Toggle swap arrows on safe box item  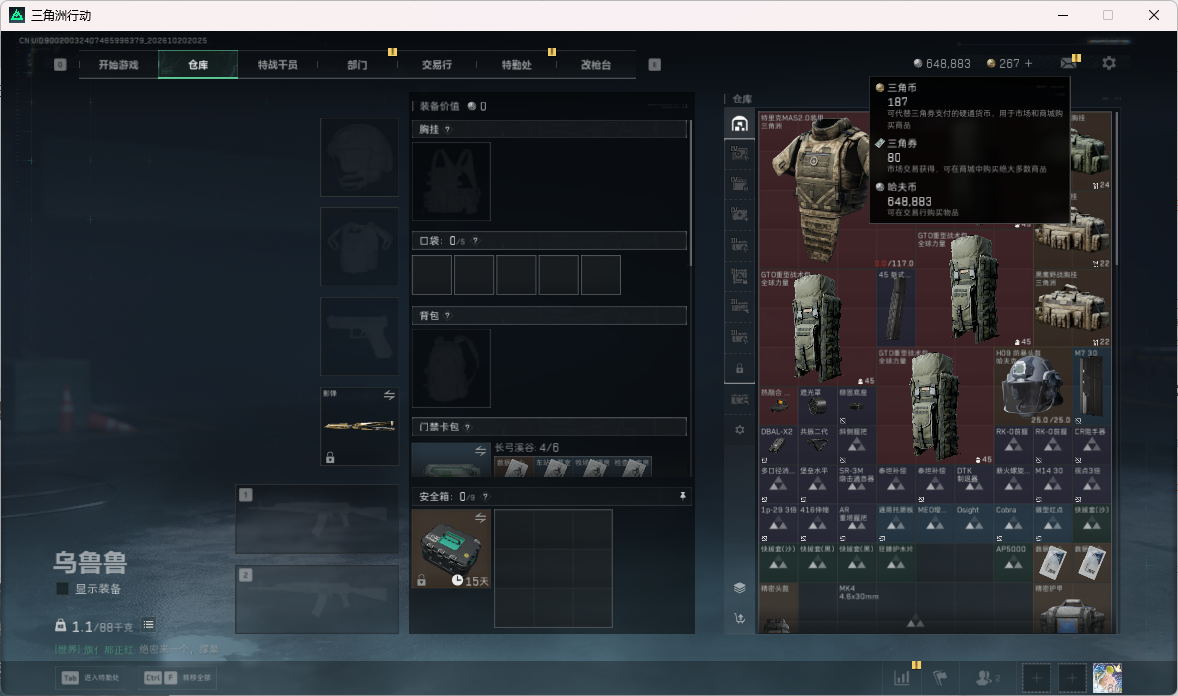(480, 518)
